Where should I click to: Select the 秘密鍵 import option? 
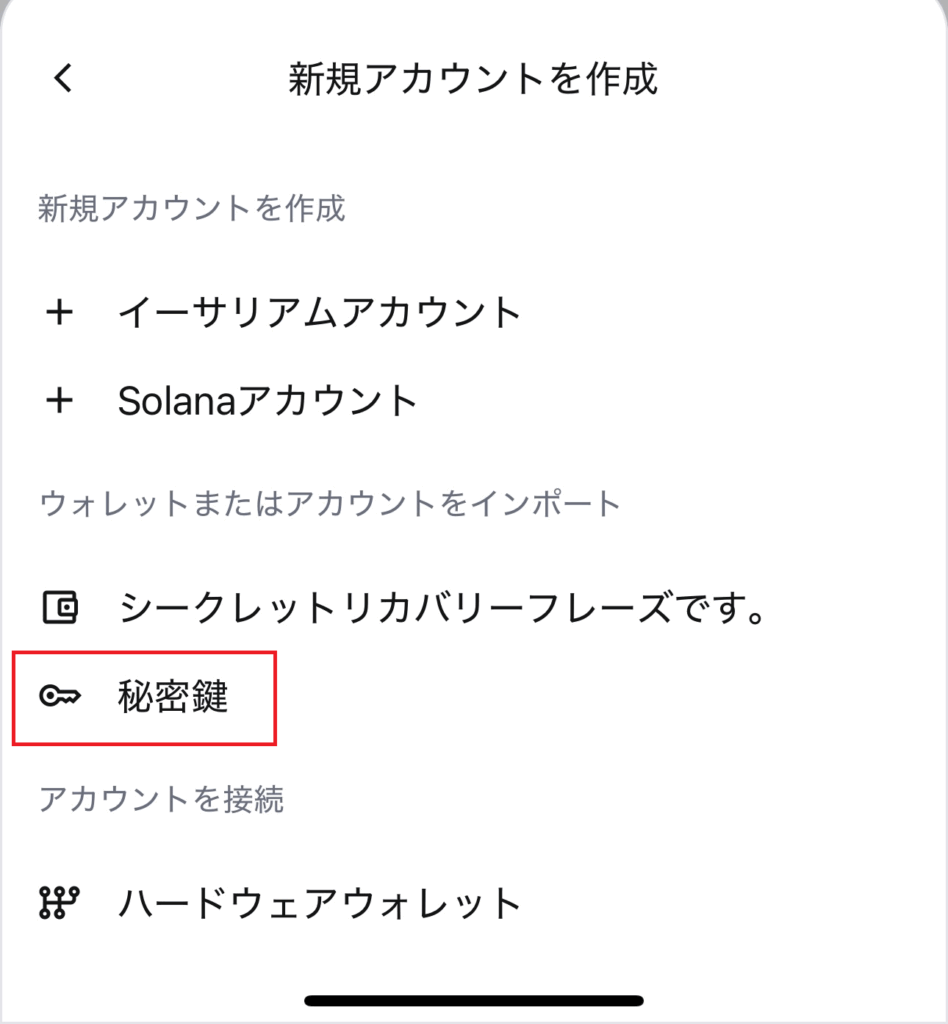173,697
